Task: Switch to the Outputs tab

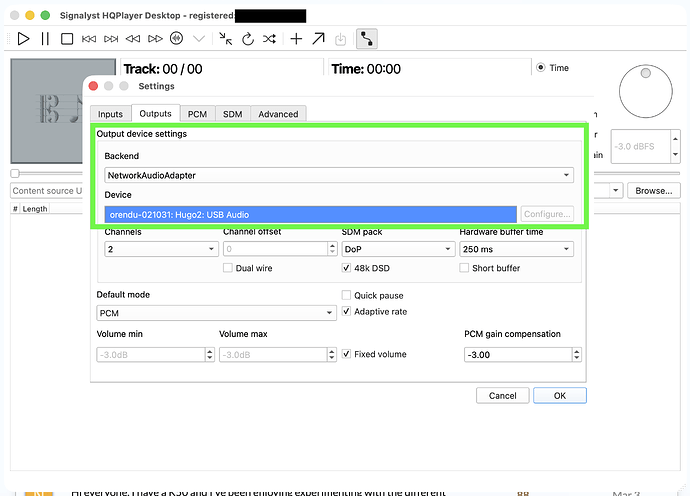Action: (x=155, y=114)
